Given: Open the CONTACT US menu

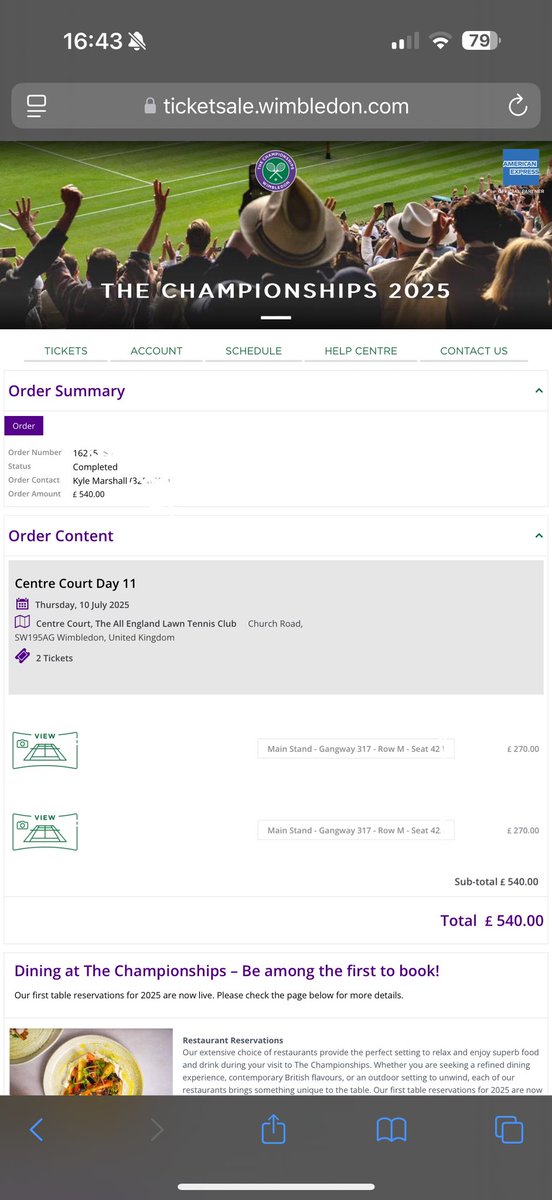Looking at the screenshot, I should coord(474,351).
